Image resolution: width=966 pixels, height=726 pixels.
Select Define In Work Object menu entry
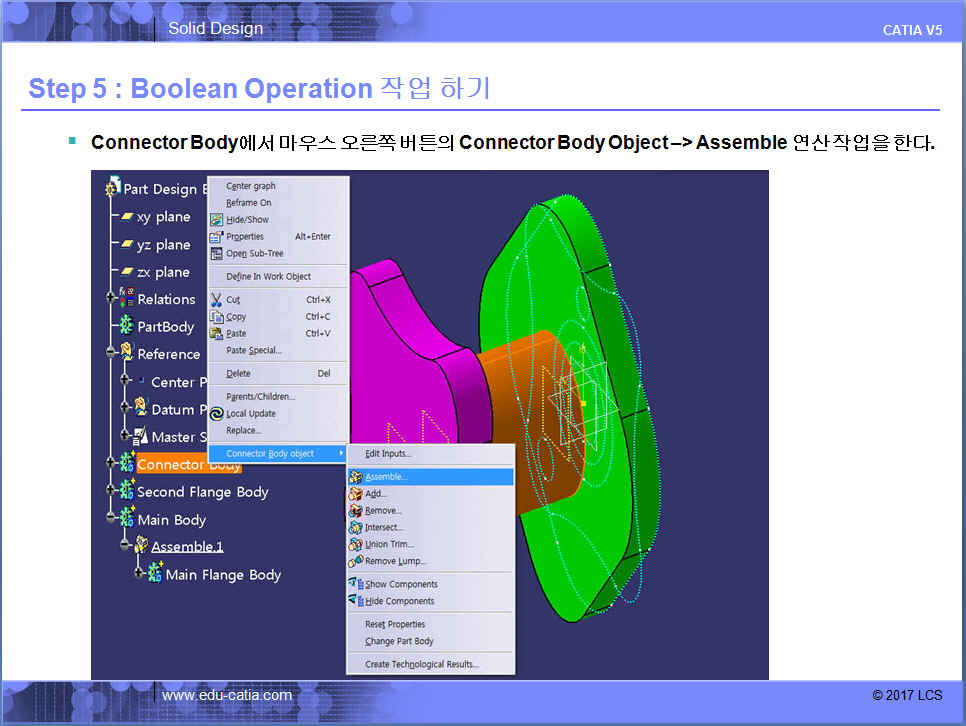268,276
